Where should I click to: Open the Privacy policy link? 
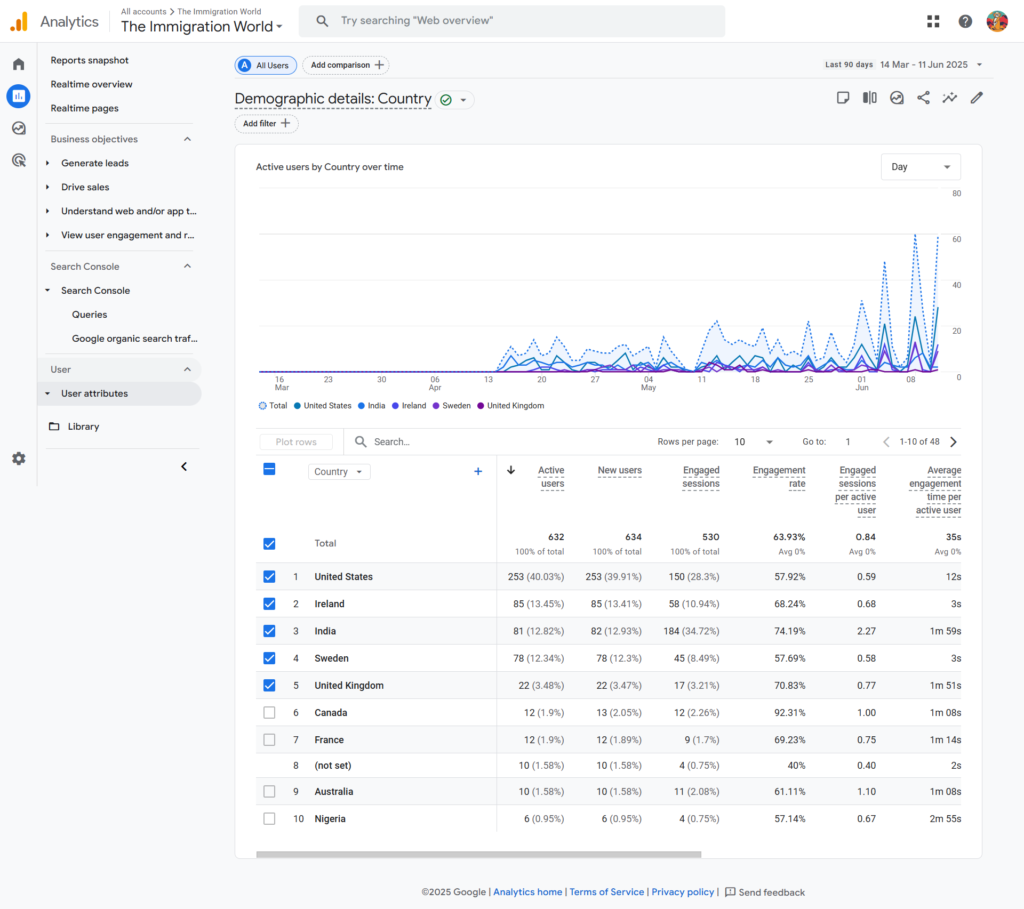pyautogui.click(x=682, y=892)
